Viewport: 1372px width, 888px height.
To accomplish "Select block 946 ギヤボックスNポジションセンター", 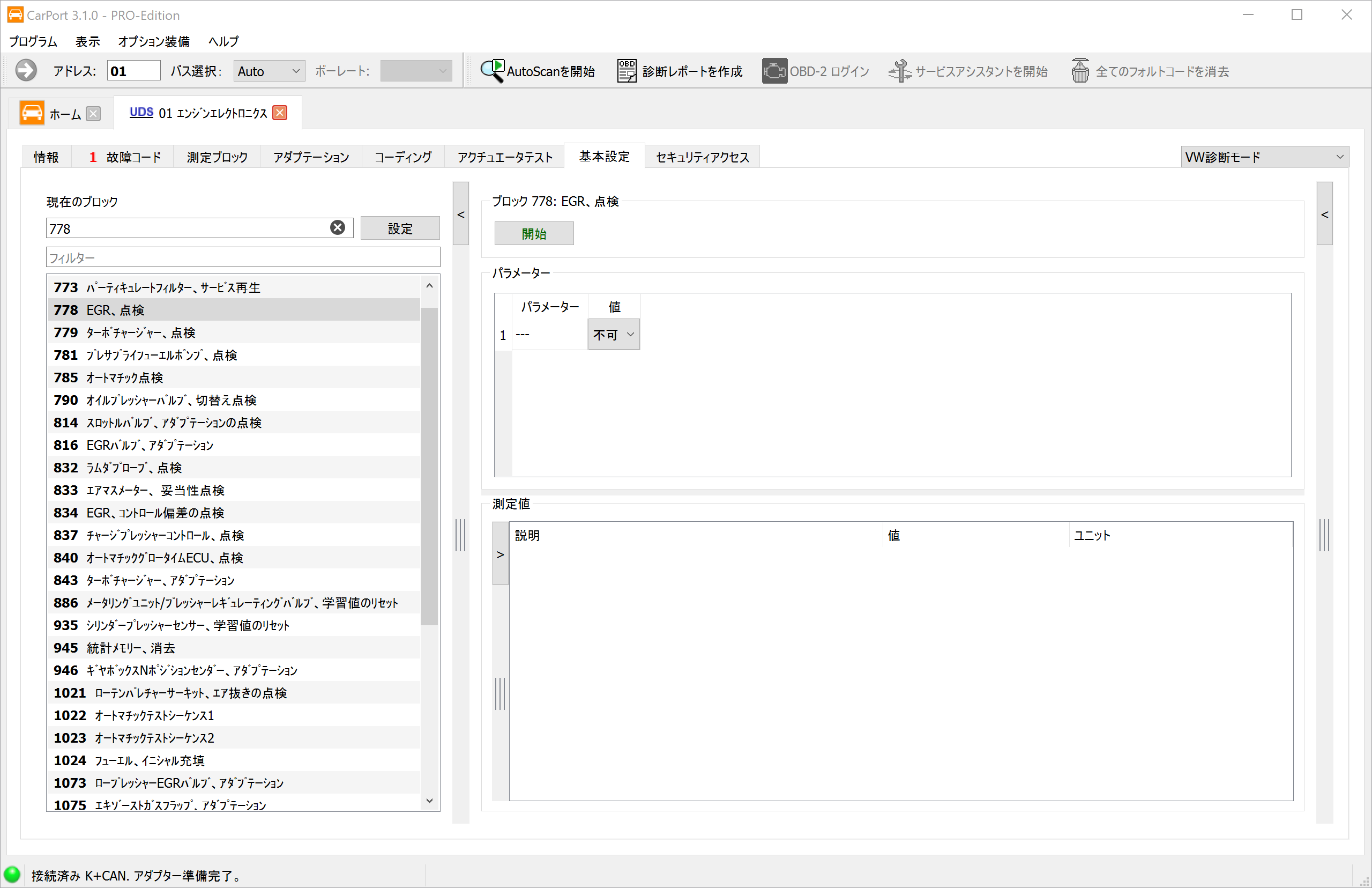I will [234, 670].
